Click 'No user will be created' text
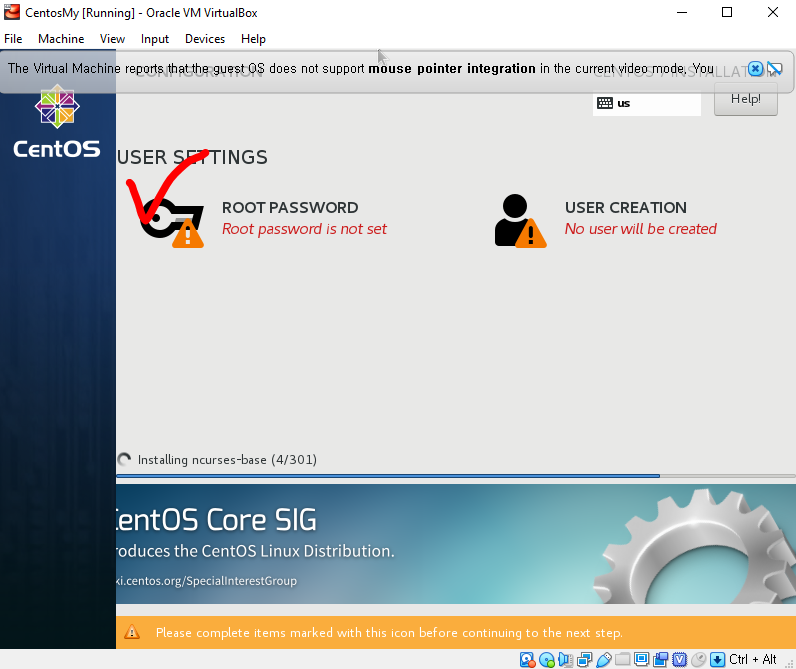The width and height of the screenshot is (796, 669). point(641,229)
